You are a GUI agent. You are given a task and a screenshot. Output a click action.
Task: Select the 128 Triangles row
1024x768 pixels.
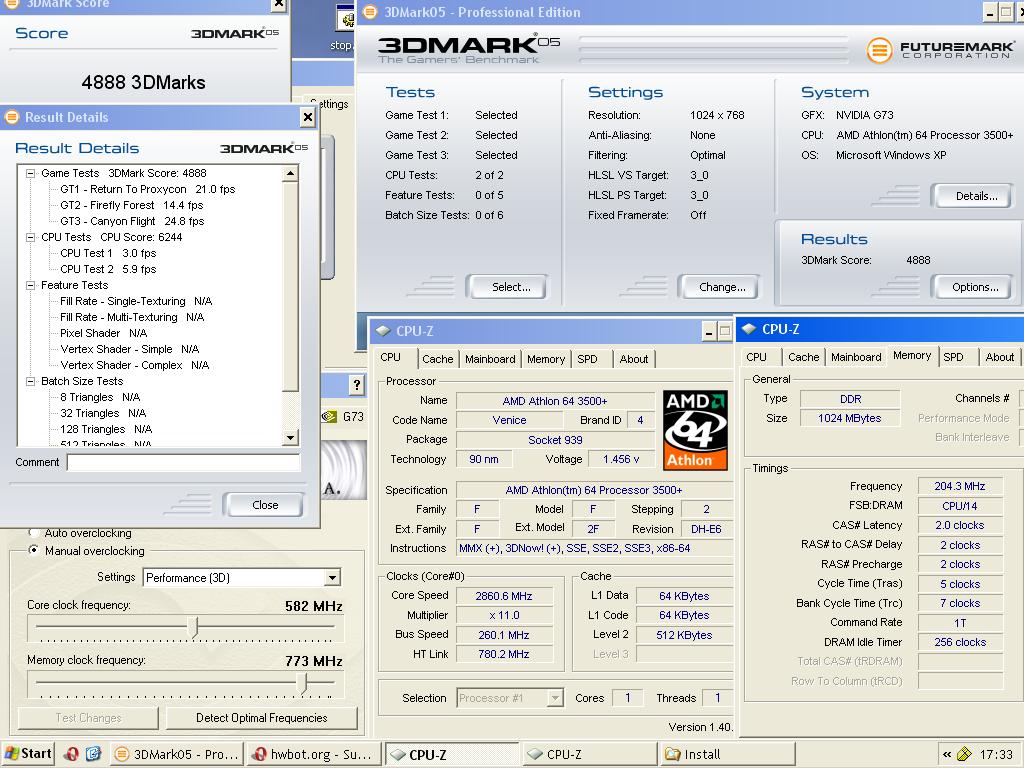(106, 429)
